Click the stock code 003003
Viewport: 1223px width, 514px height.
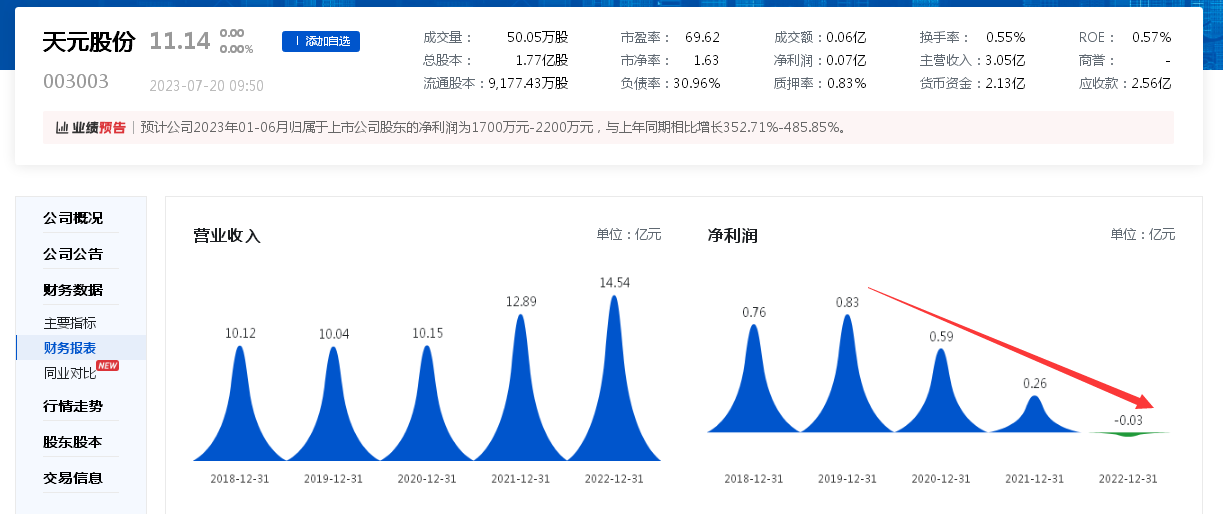(x=76, y=82)
